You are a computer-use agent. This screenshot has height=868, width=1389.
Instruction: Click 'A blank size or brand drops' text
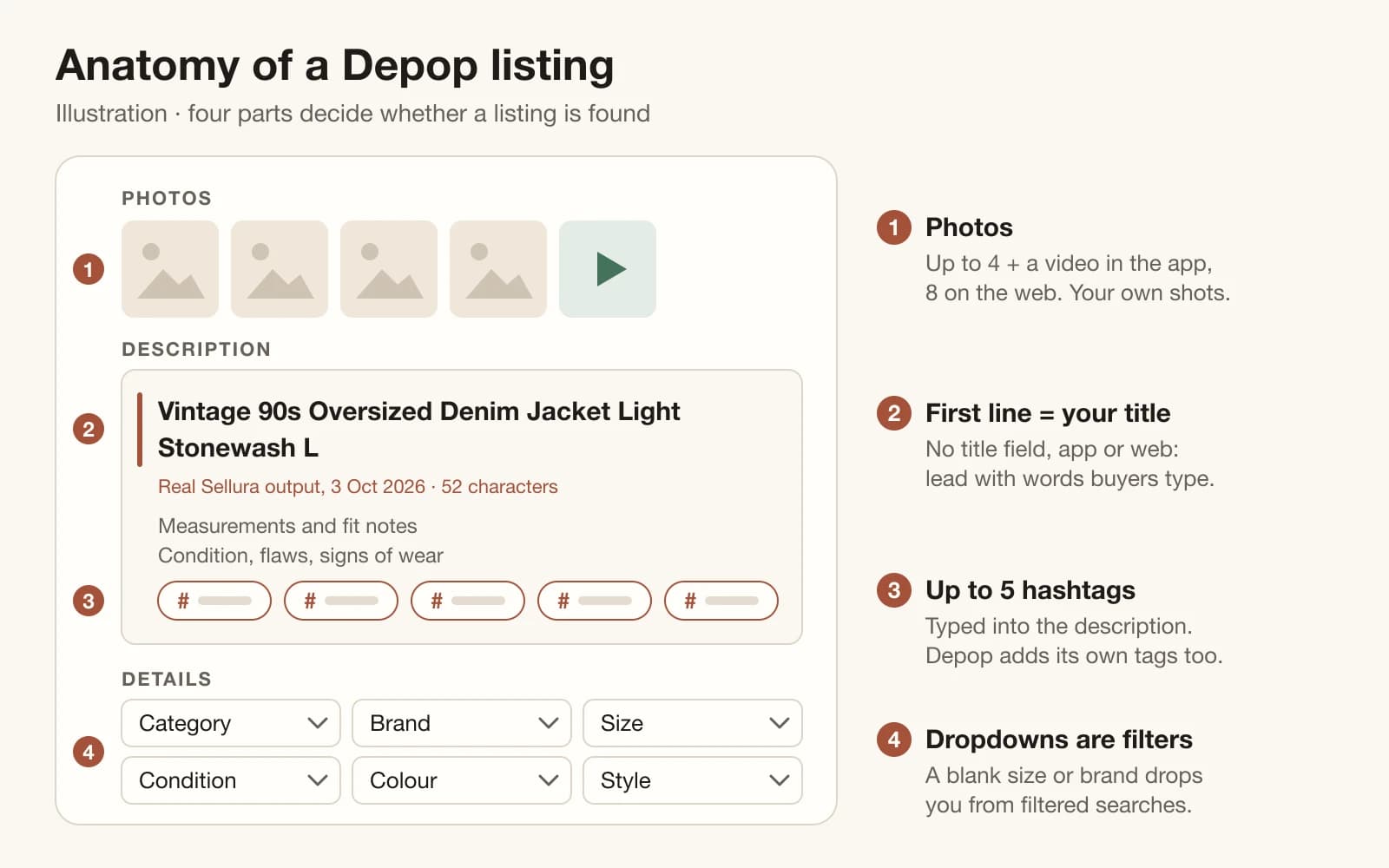[1064, 775]
